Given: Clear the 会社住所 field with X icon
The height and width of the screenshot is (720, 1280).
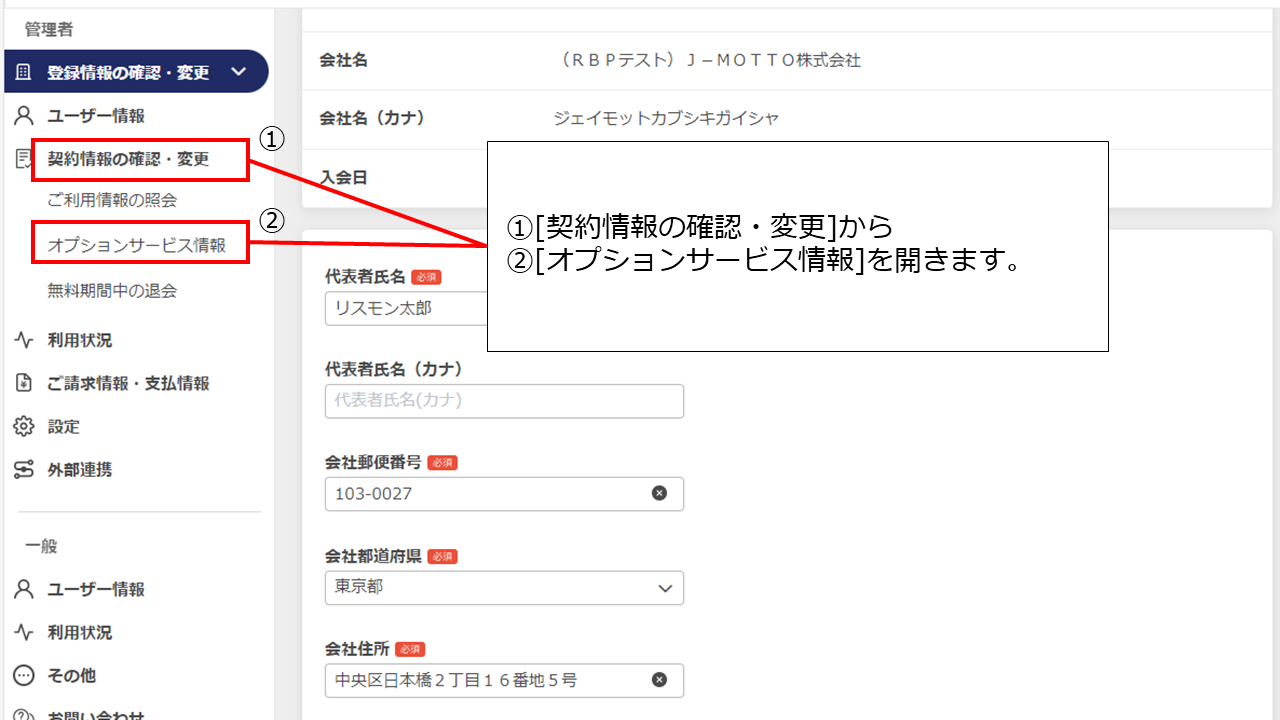Looking at the screenshot, I should point(659,680).
